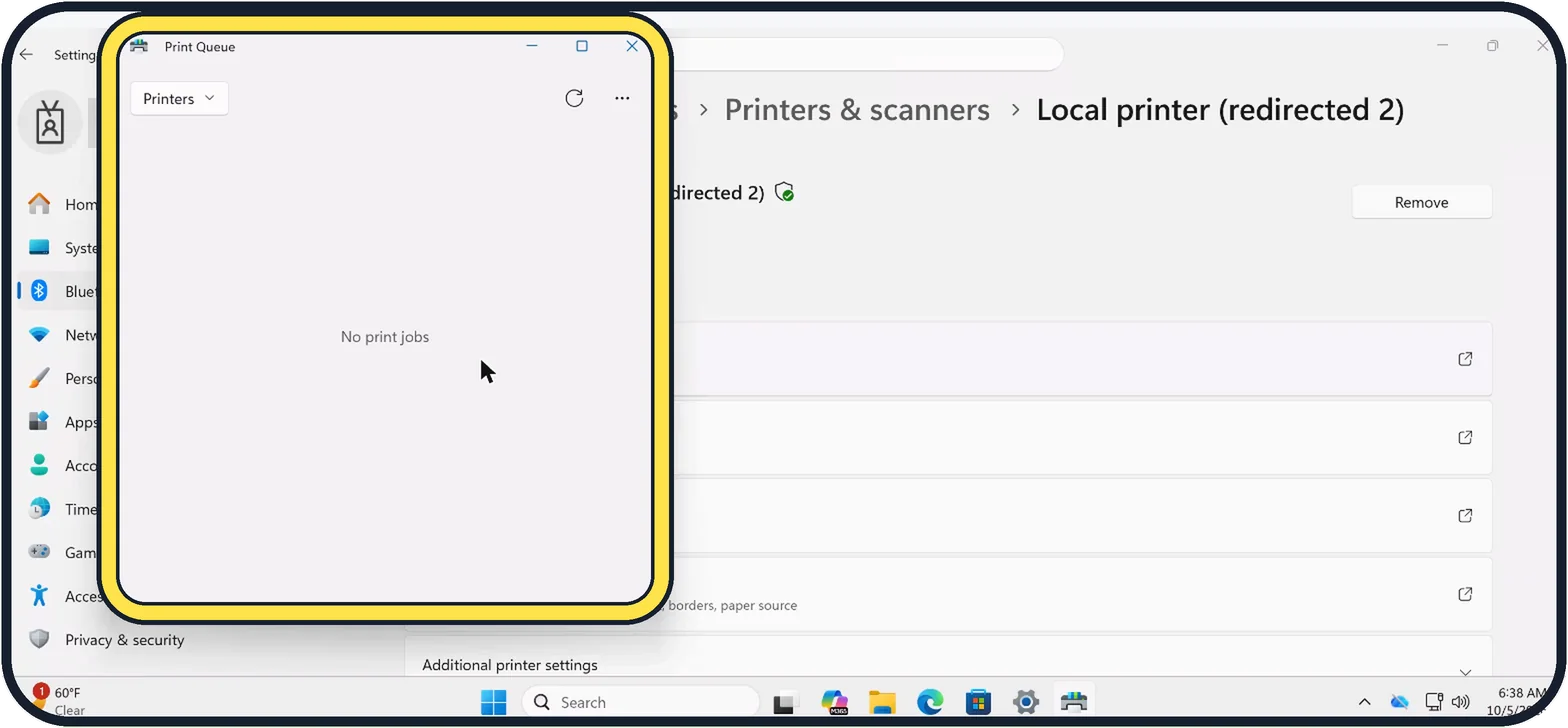Expand the Printers dropdown in Print Queue
1568x728 pixels.
(x=179, y=98)
